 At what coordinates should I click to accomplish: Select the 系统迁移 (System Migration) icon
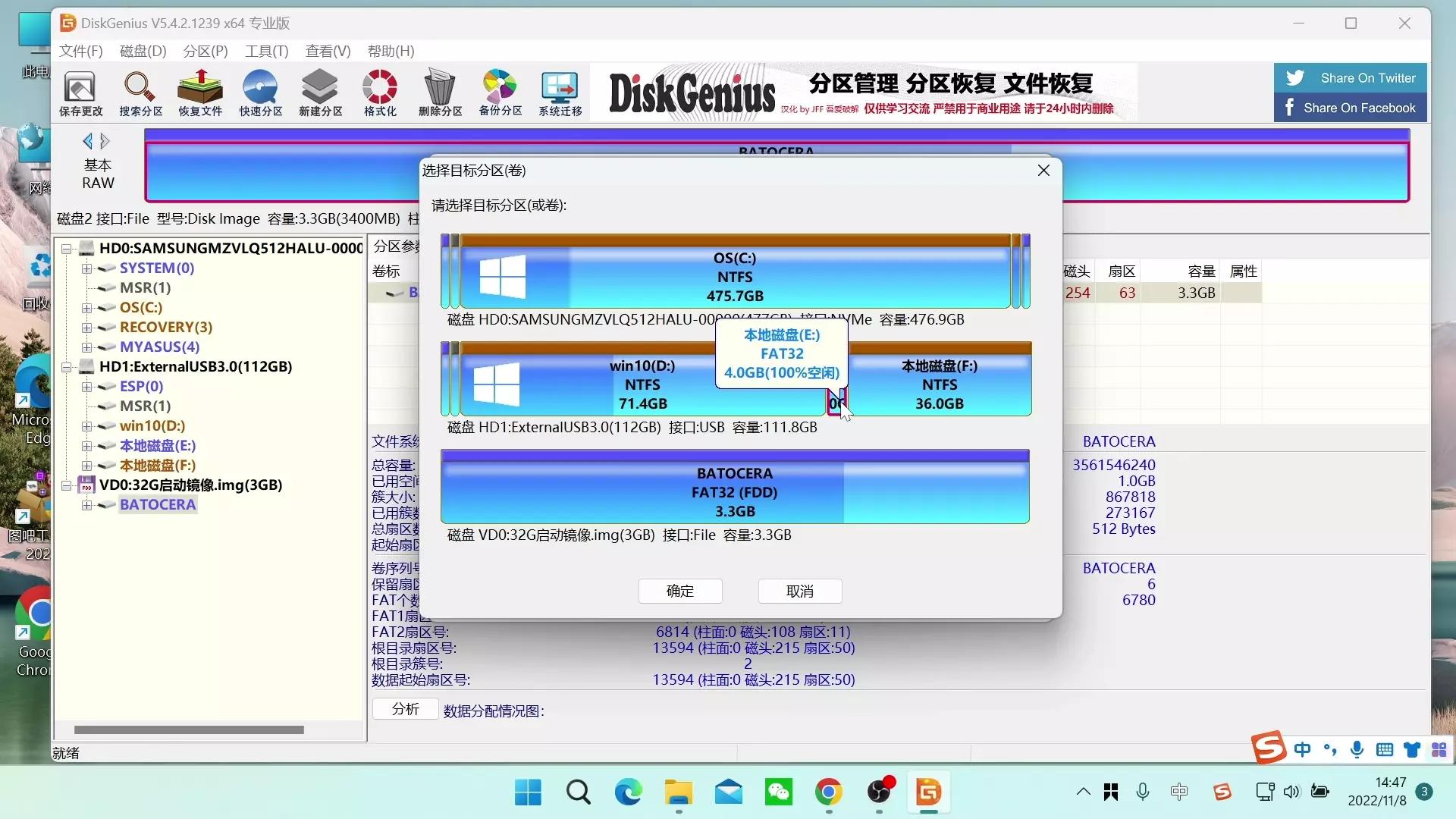(x=559, y=91)
